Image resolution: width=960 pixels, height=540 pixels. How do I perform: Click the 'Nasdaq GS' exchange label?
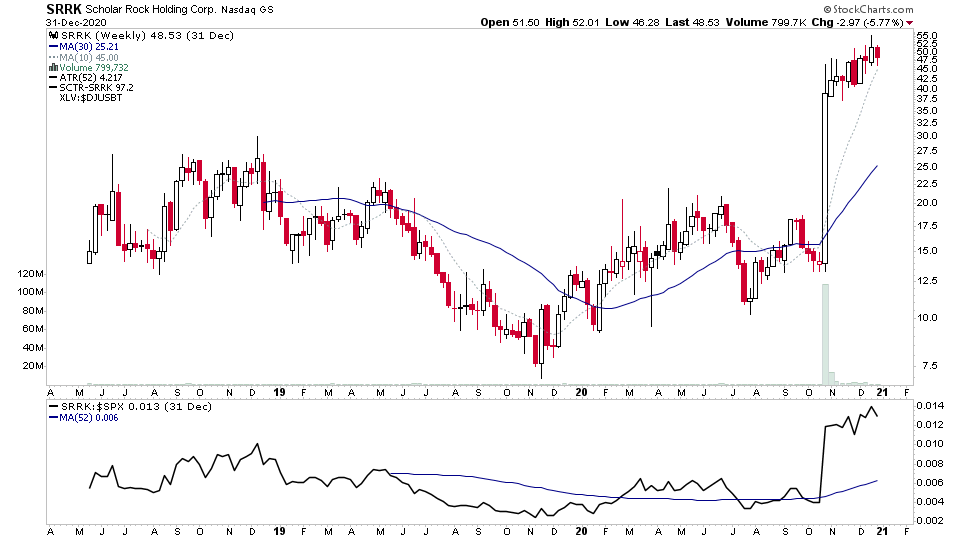point(246,10)
